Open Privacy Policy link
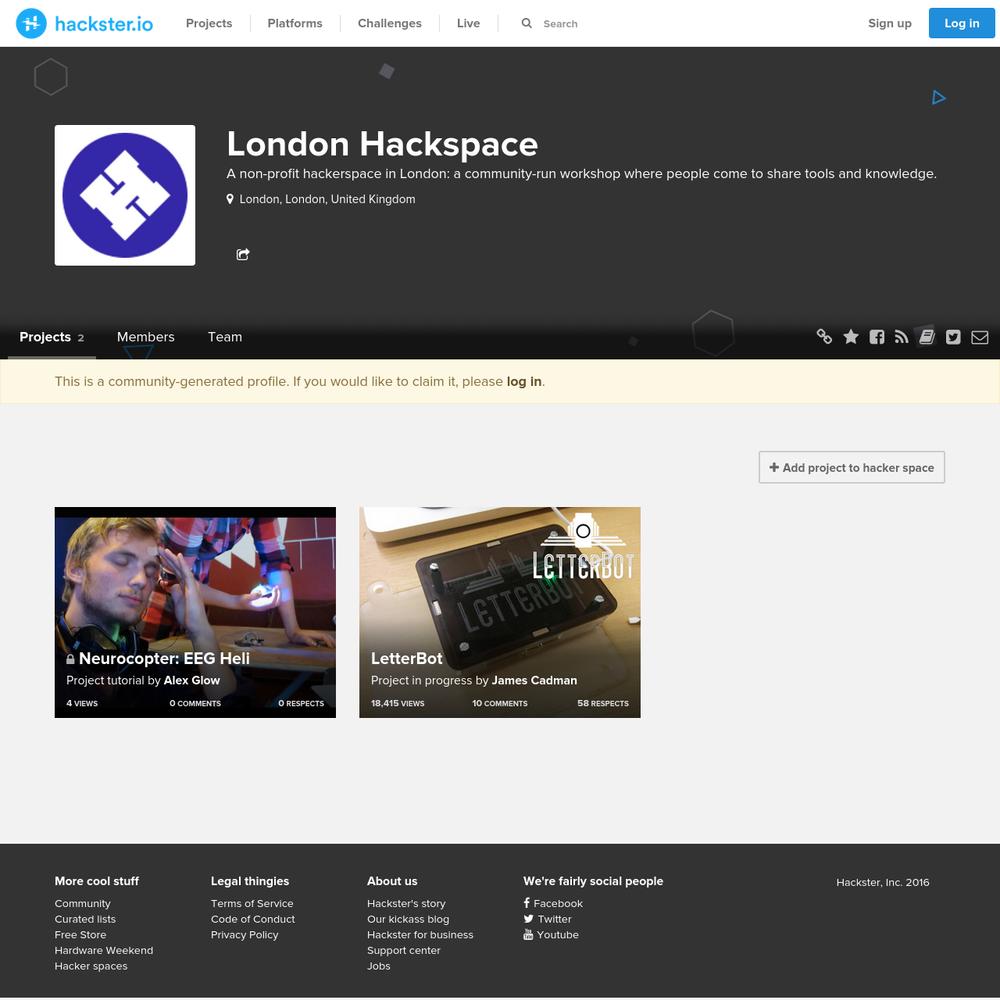Image resolution: width=1000 pixels, height=1000 pixels. pyautogui.click(x=245, y=935)
